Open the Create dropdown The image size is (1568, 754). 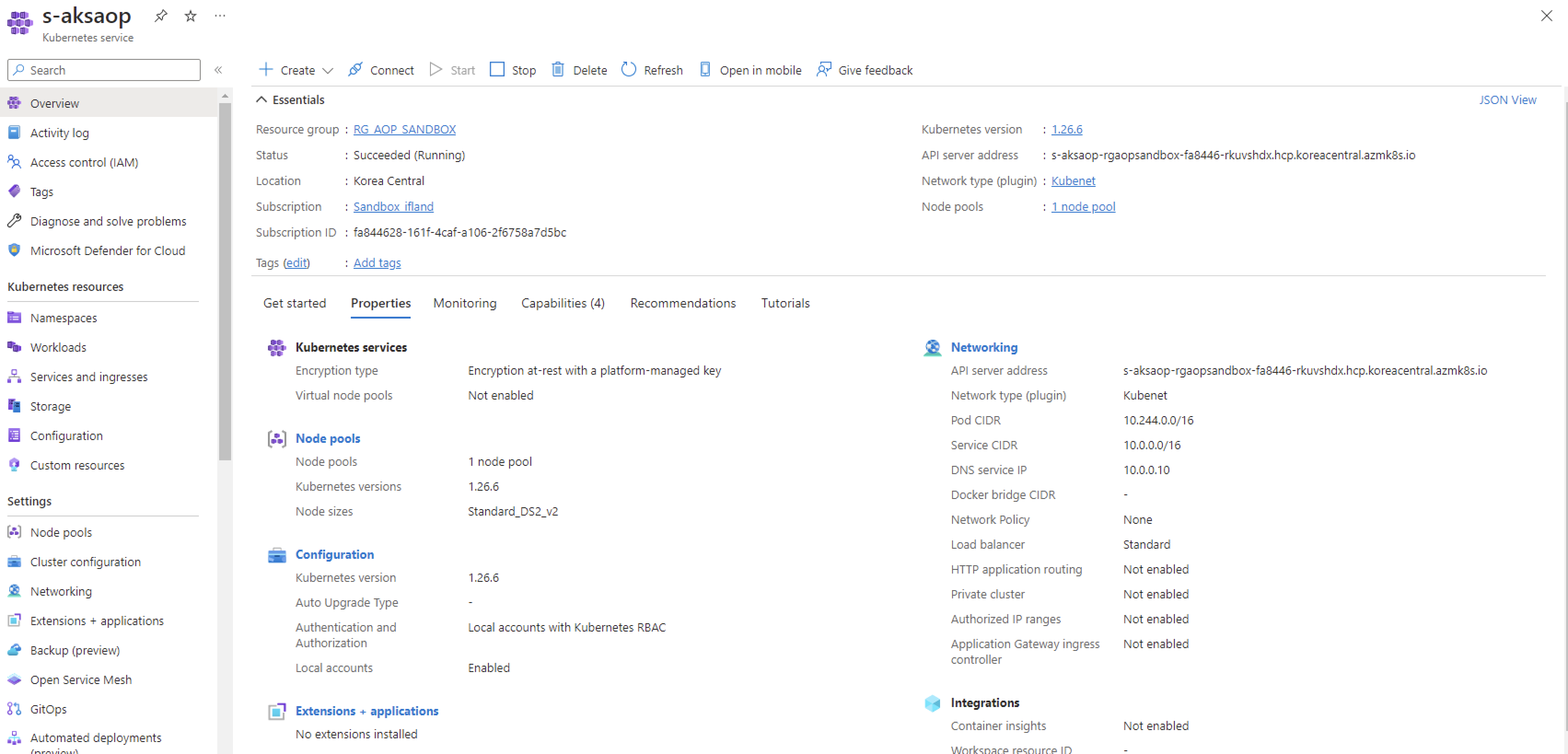tap(296, 70)
